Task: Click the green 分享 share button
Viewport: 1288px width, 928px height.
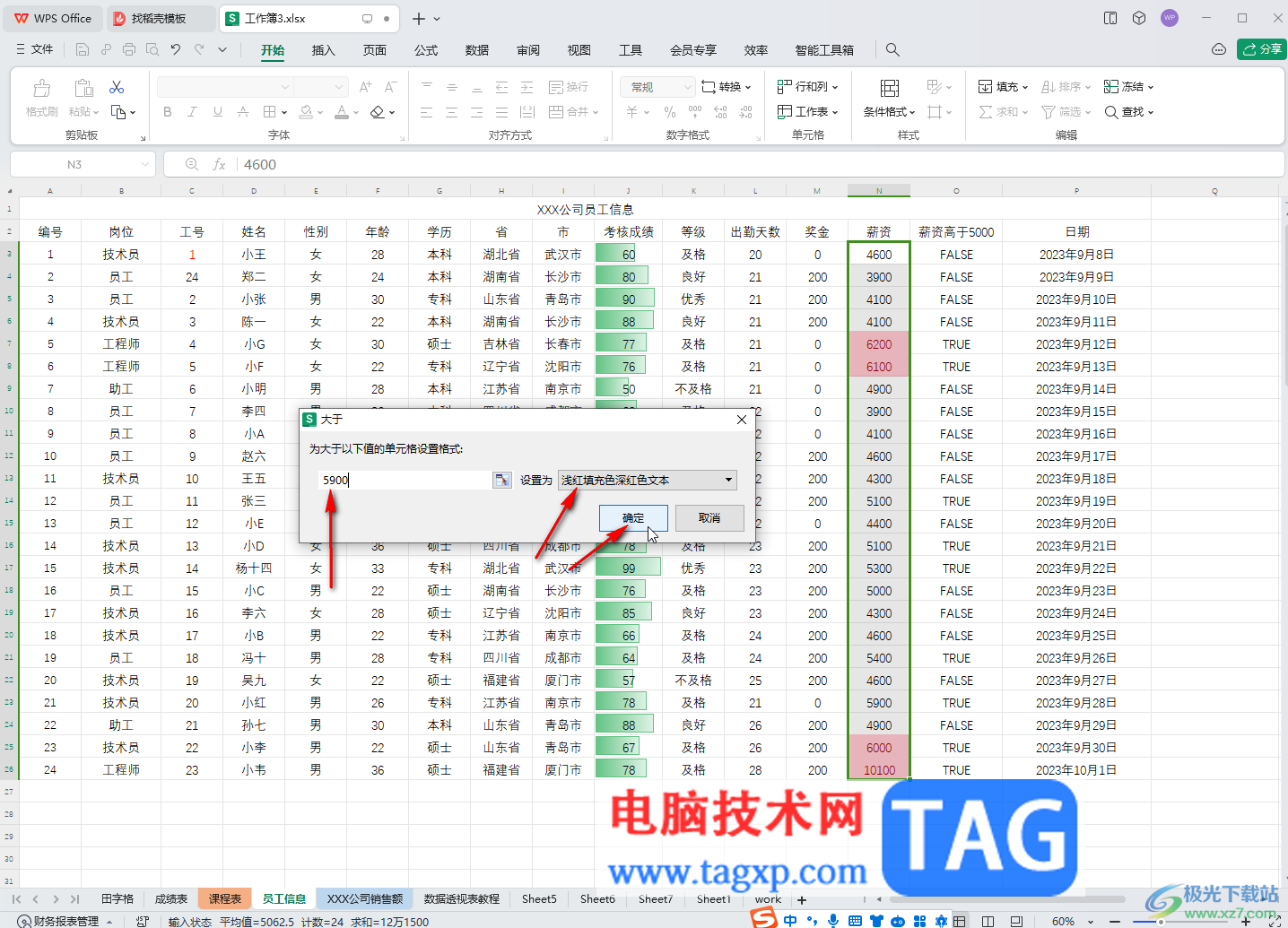Action: (x=1262, y=49)
